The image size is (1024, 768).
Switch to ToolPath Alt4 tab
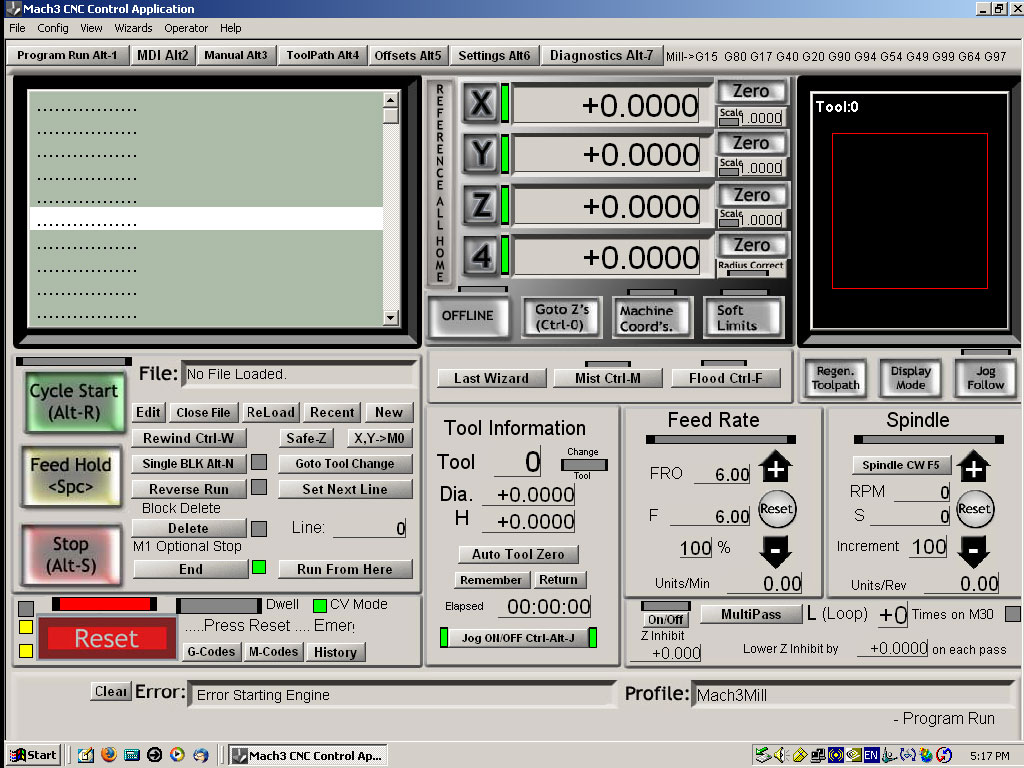[323, 56]
